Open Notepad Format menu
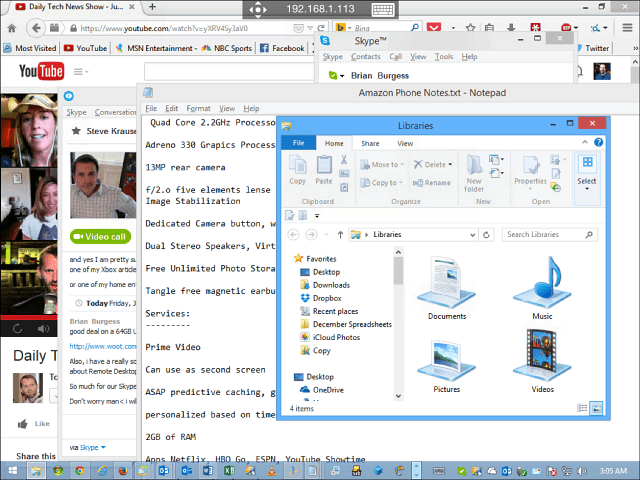 pyautogui.click(x=198, y=108)
